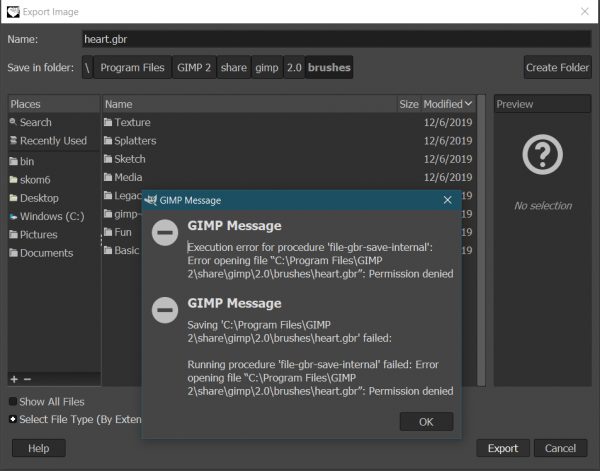The width and height of the screenshot is (600, 471).
Task: Click the Name field containing heart.gbr
Action: coord(337,39)
